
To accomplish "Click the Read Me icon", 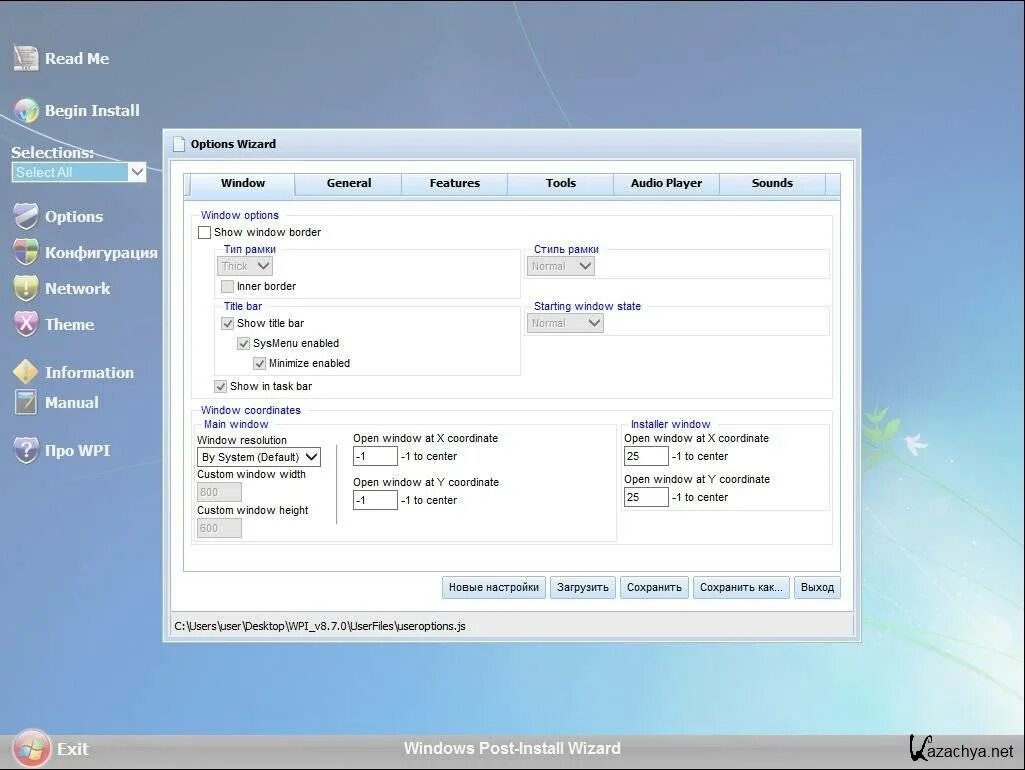I will (x=25, y=58).
